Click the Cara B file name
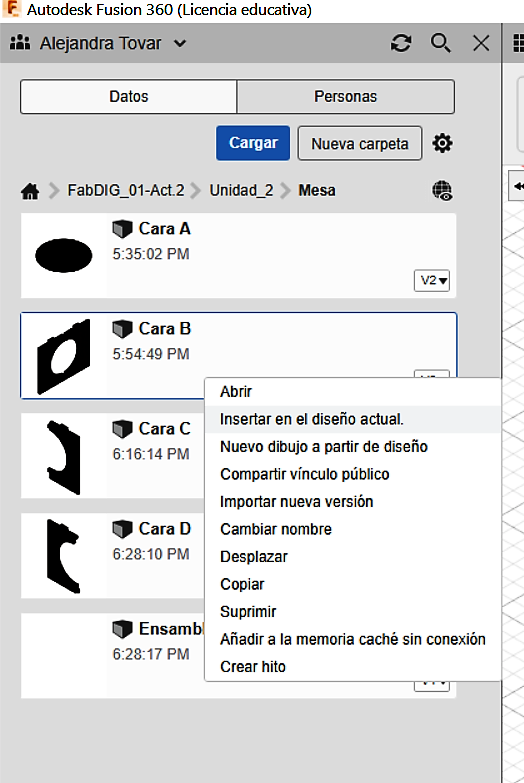The image size is (524, 783). pyautogui.click(x=164, y=329)
